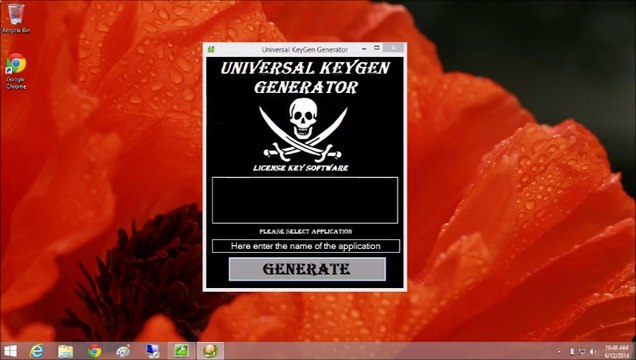Open File Explorer from the taskbar
This screenshot has height=360, width=636.
(x=65, y=351)
